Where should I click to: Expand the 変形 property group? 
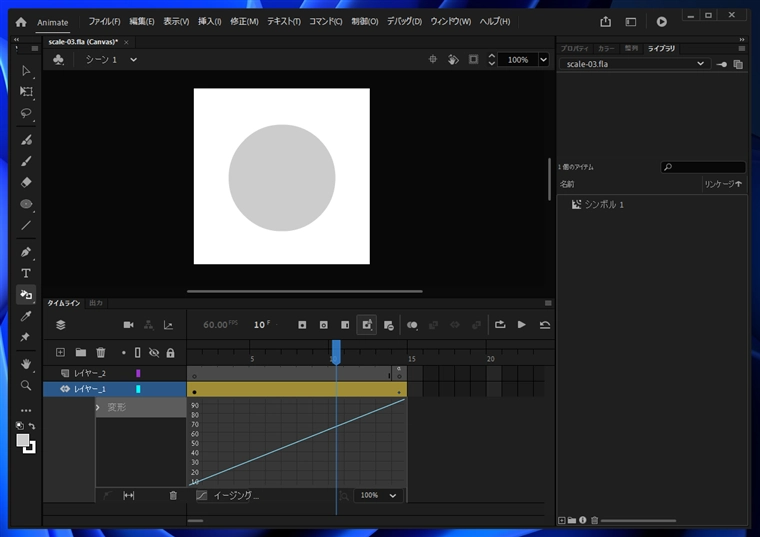pyautogui.click(x=98, y=408)
